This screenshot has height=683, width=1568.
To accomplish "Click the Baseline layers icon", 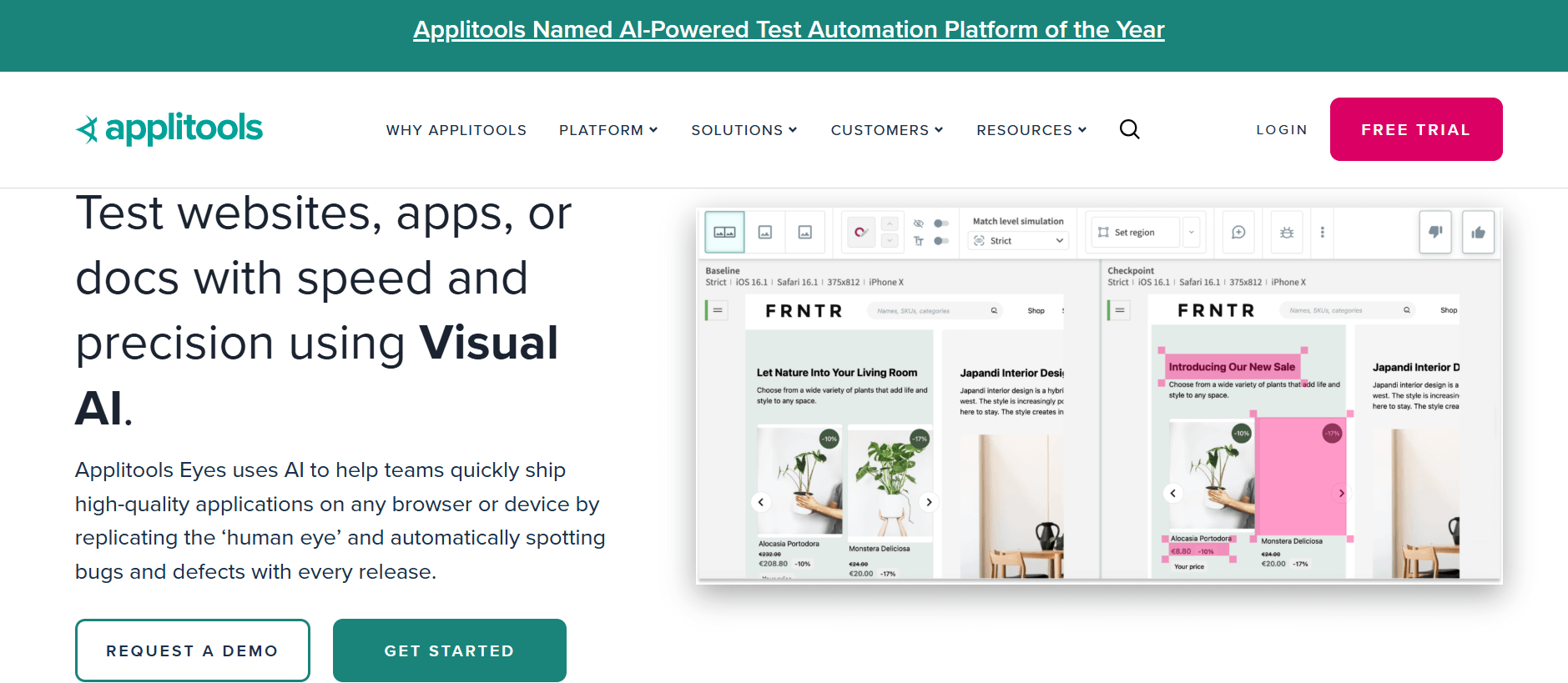I will [718, 310].
